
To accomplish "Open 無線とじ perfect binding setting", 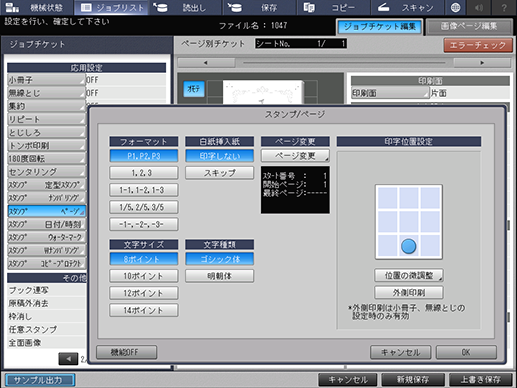I will [46, 93].
